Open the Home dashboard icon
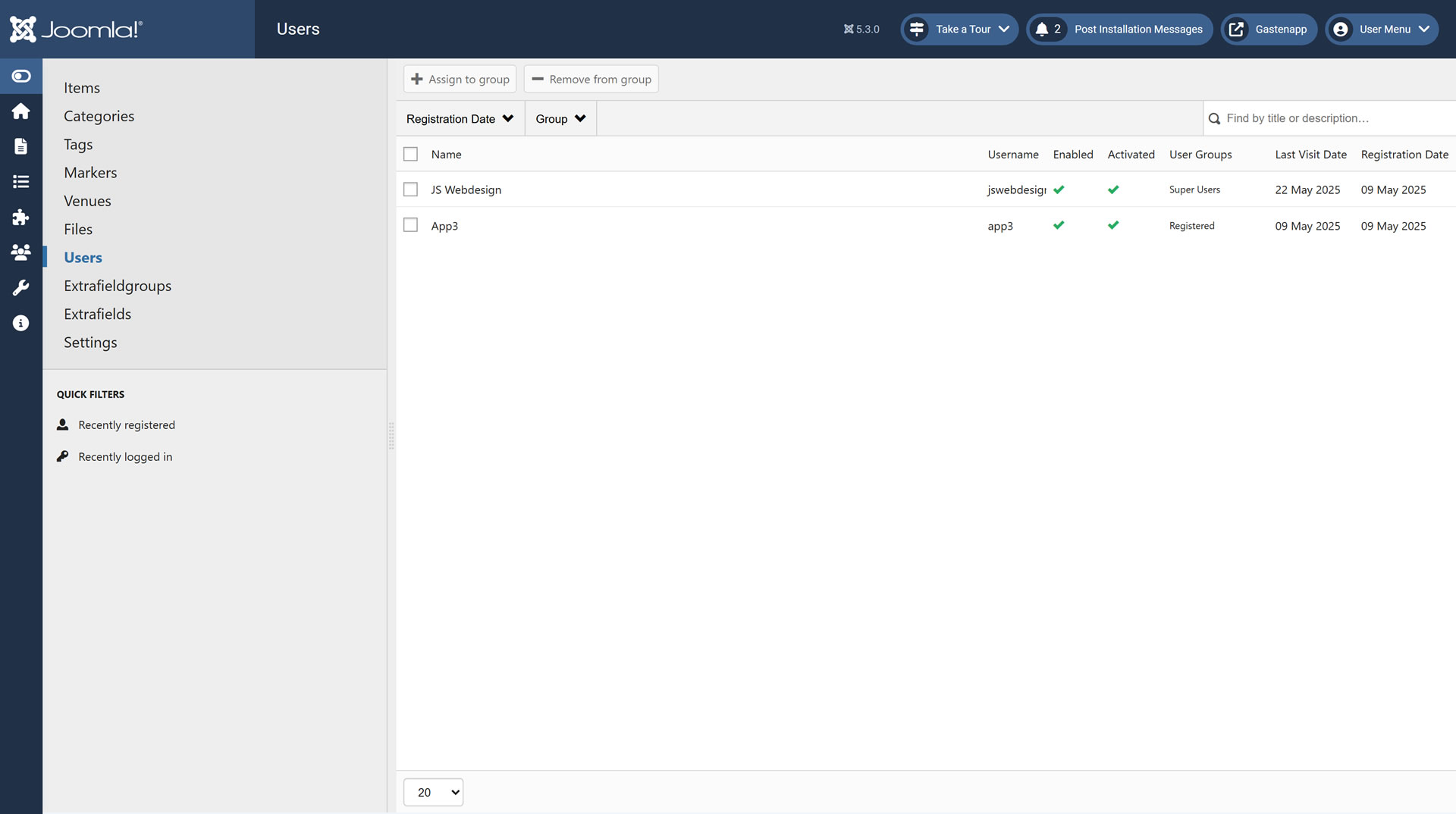1456x814 pixels. 21,111
